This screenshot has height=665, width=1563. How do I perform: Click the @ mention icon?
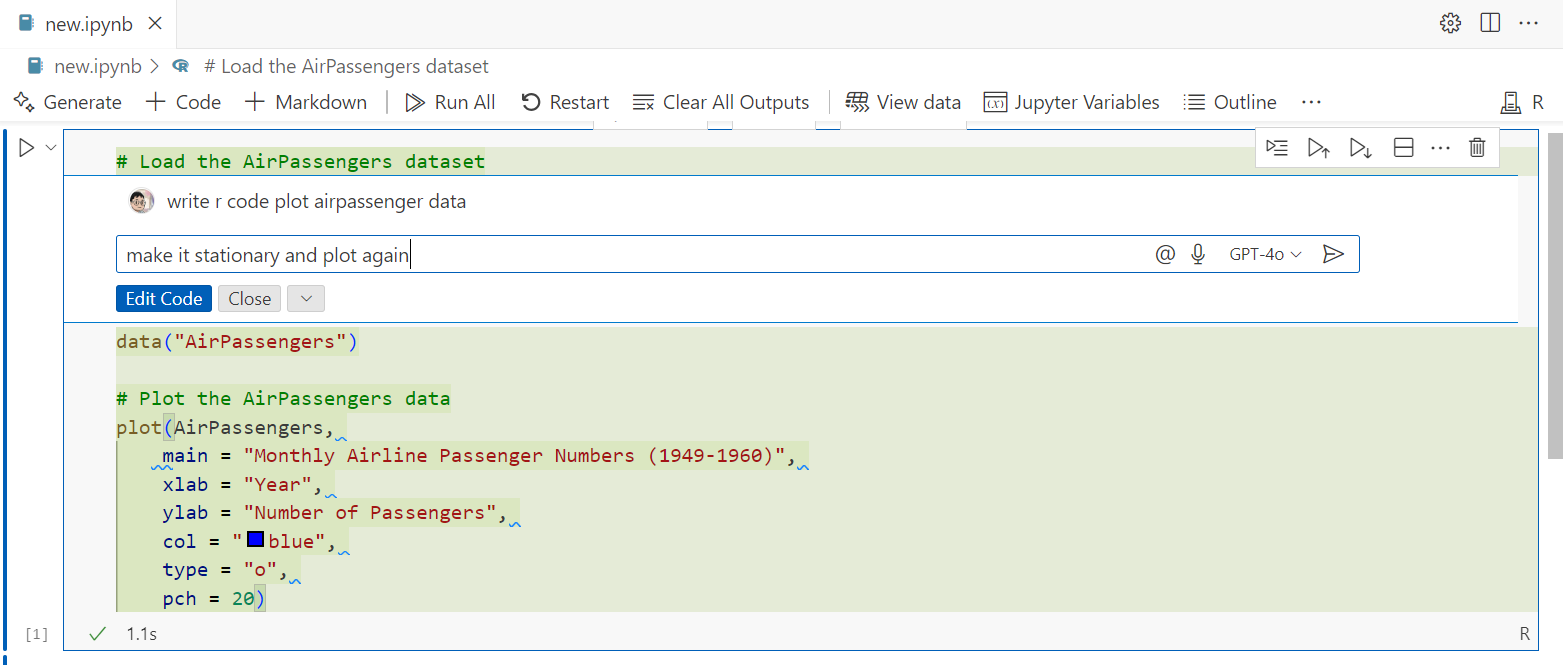point(1165,254)
